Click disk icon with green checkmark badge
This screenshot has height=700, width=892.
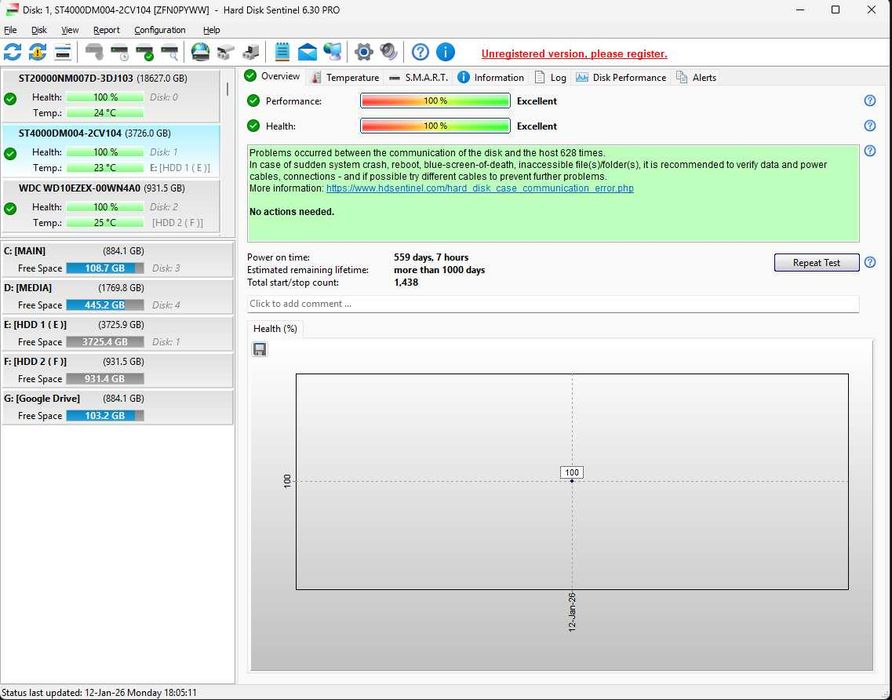(x=145, y=52)
